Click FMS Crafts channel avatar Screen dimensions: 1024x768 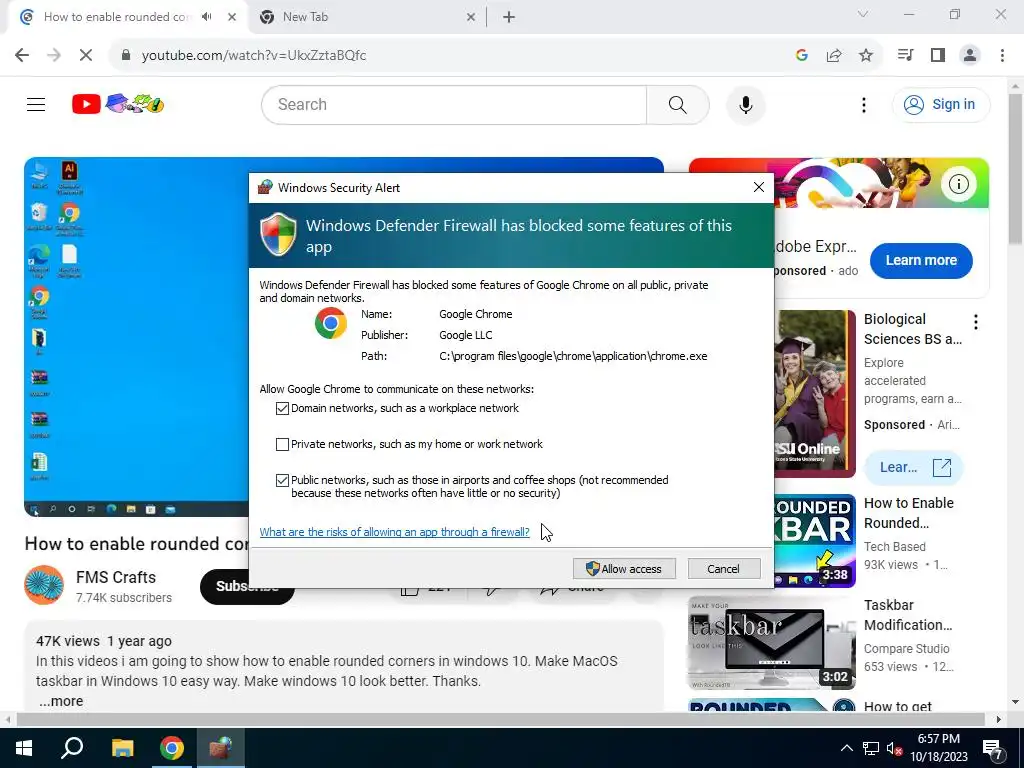coord(44,585)
